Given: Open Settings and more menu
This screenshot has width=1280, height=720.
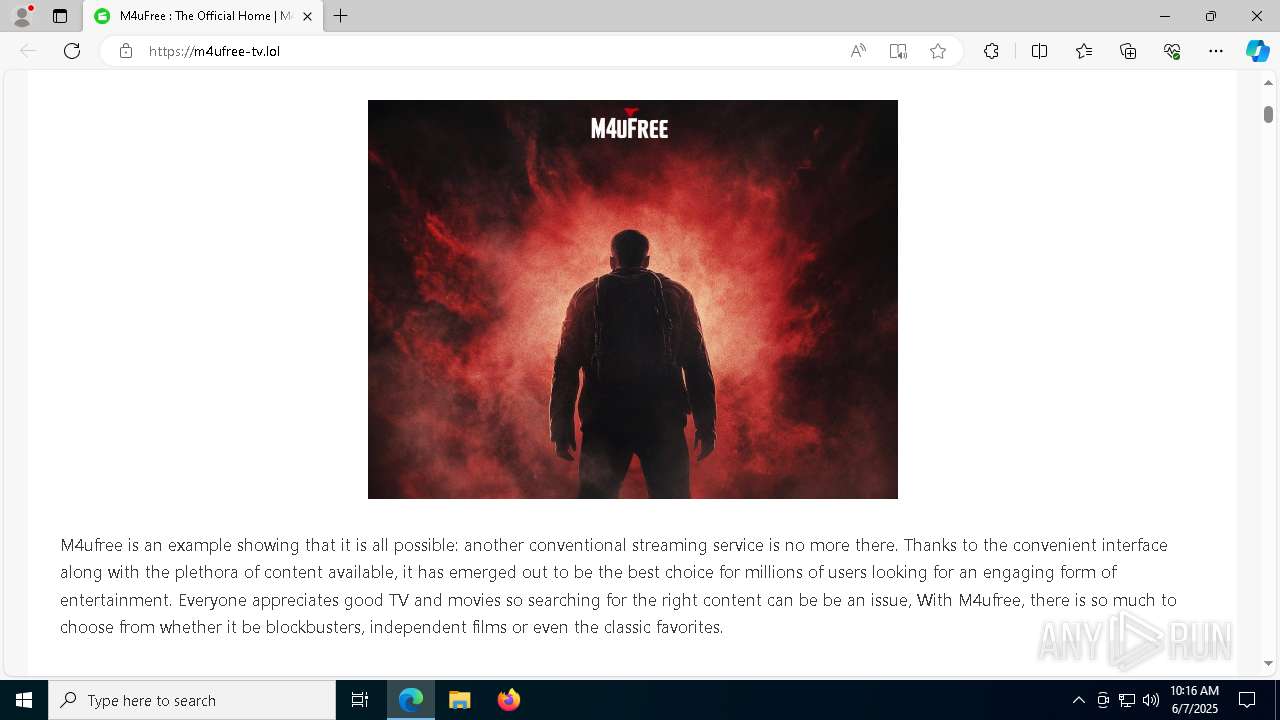Looking at the screenshot, I should (x=1216, y=51).
